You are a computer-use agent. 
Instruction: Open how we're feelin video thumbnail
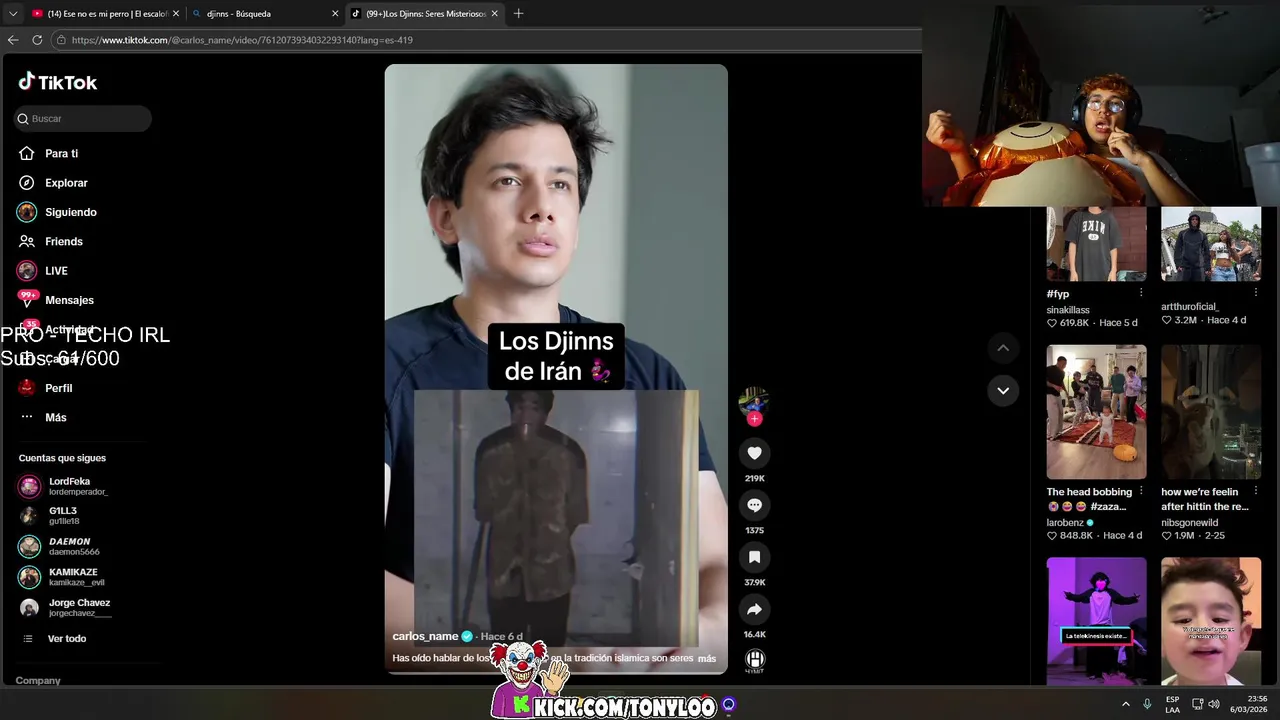click(x=1211, y=412)
